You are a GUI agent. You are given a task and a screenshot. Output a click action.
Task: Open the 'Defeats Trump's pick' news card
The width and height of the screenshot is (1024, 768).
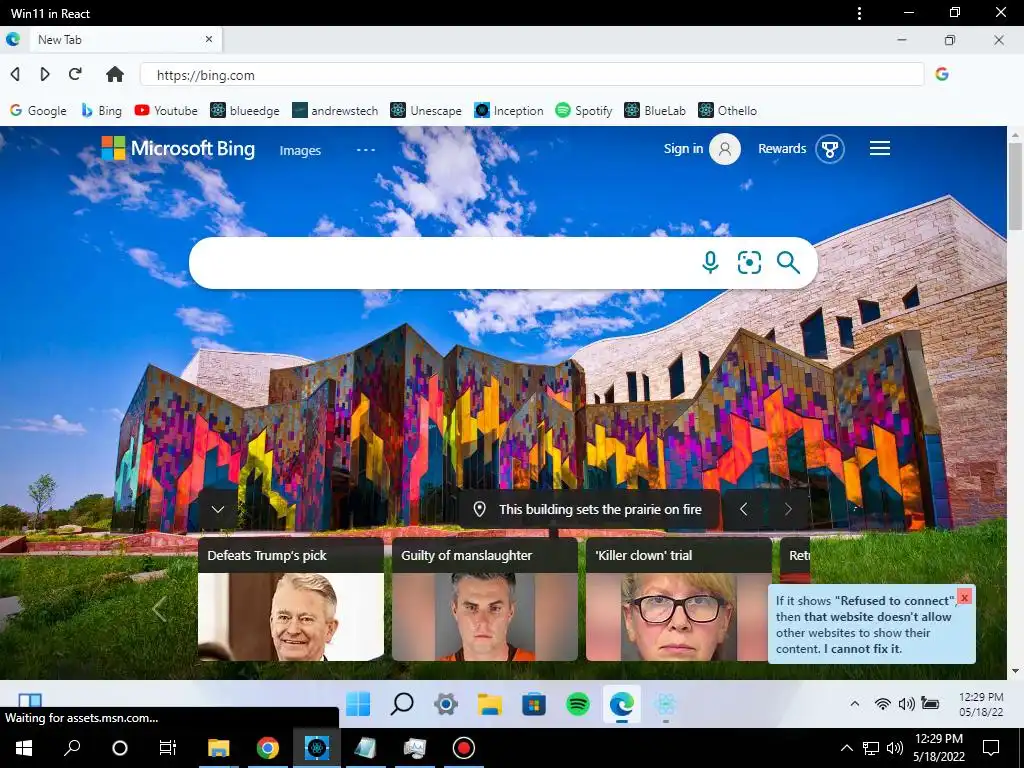[x=291, y=599]
